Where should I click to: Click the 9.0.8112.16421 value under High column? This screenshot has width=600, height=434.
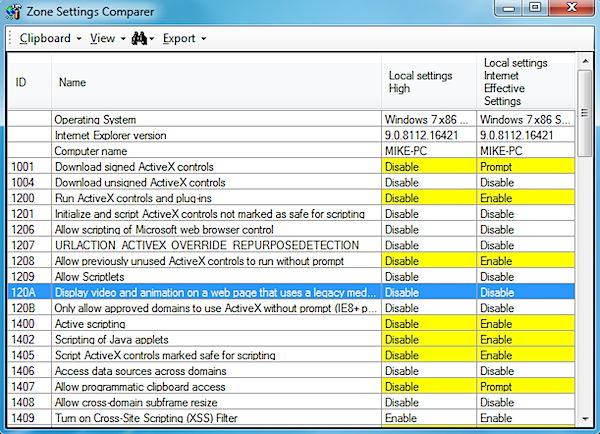point(429,135)
